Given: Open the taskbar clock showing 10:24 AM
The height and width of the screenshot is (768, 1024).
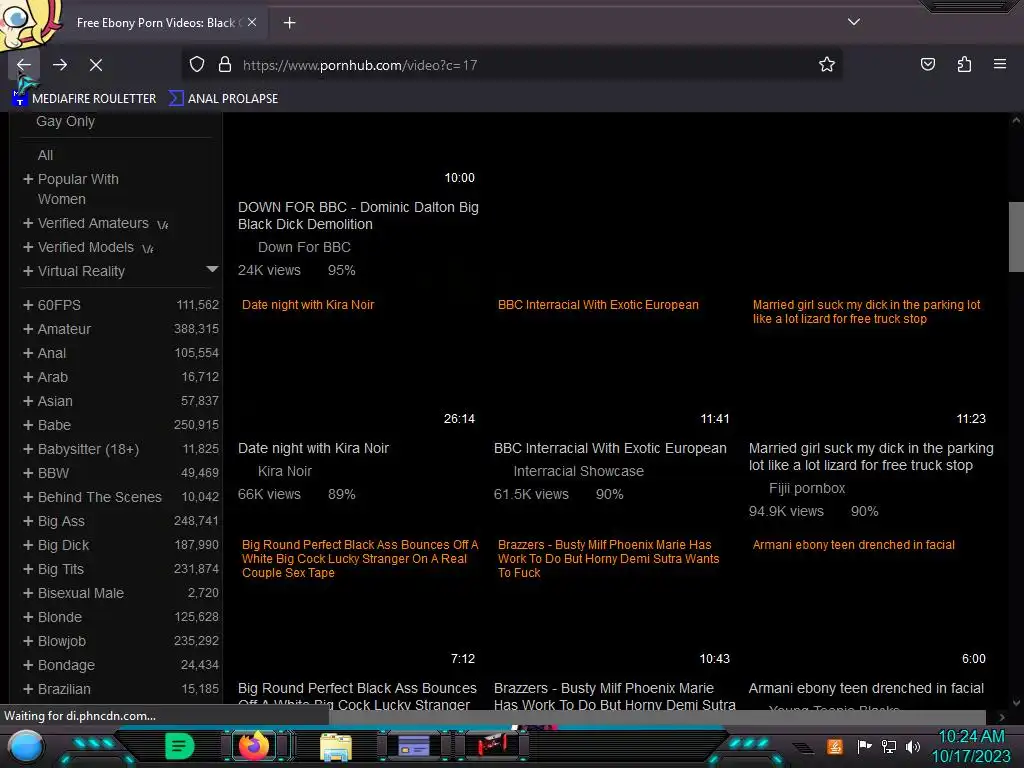Looking at the screenshot, I should coord(971,746).
